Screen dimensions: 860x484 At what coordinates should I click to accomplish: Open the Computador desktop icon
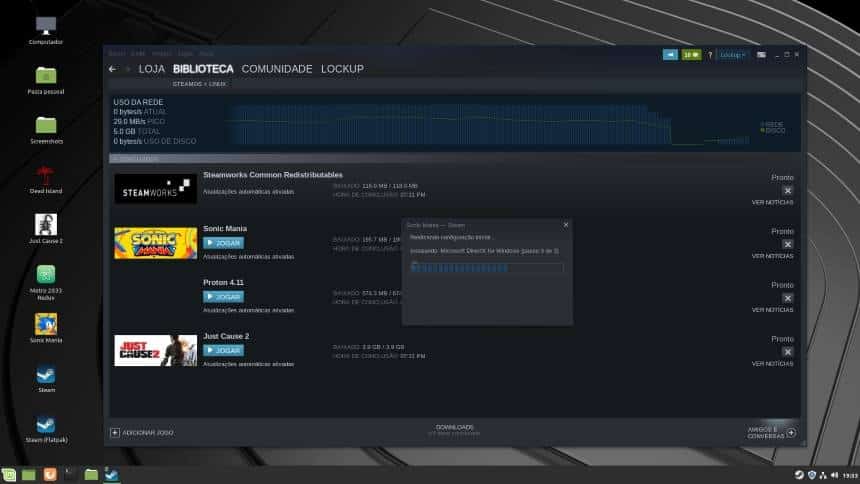[46, 30]
